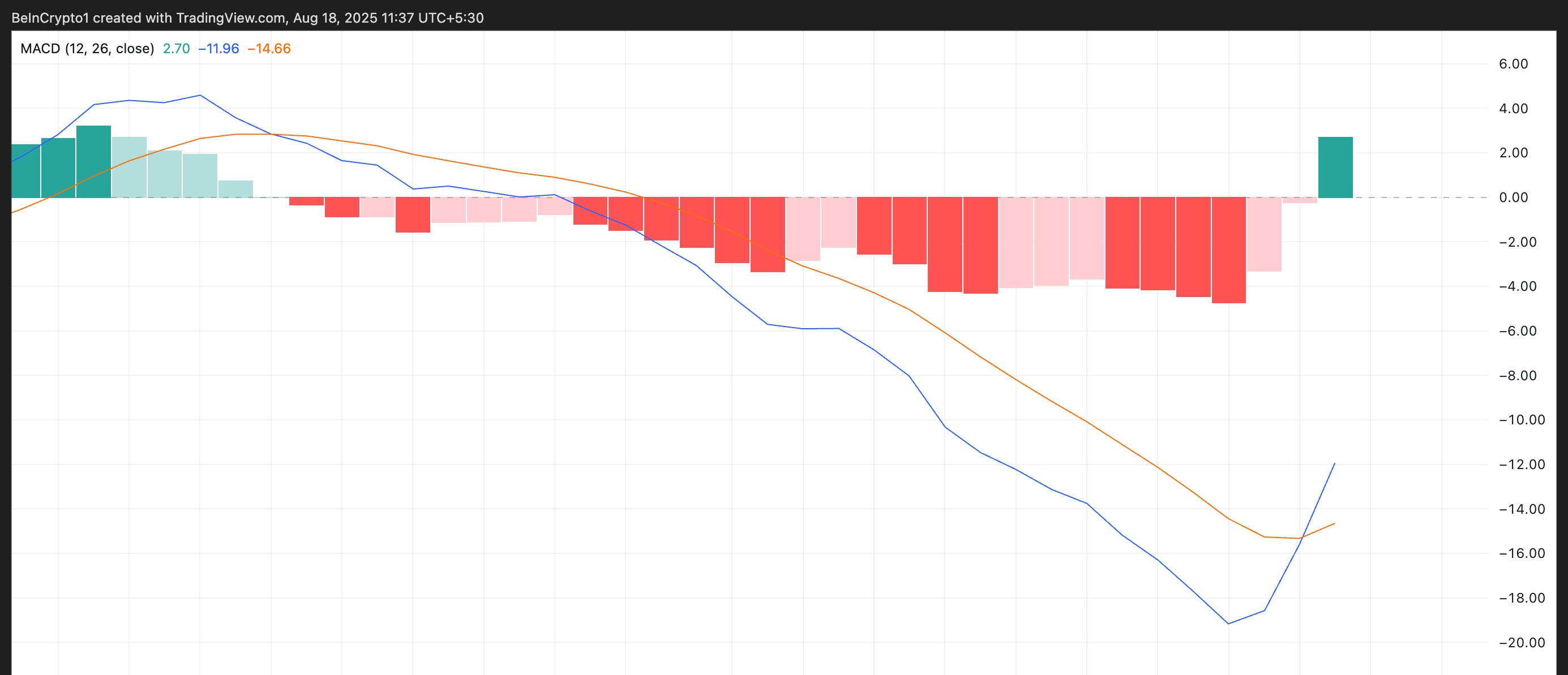Click the latest green histogram bar
Viewport: 1568px width, 675px height.
(1335, 167)
